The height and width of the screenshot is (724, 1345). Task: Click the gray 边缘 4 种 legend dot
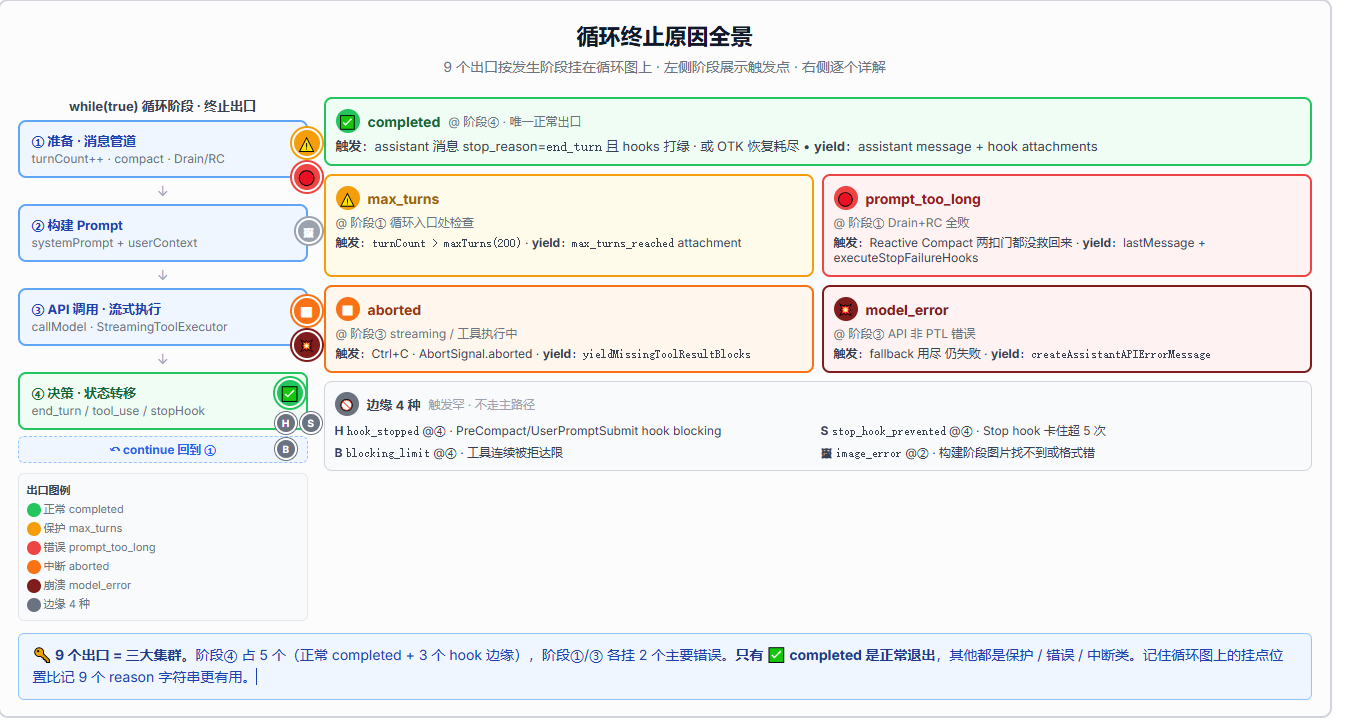pyautogui.click(x=34, y=605)
